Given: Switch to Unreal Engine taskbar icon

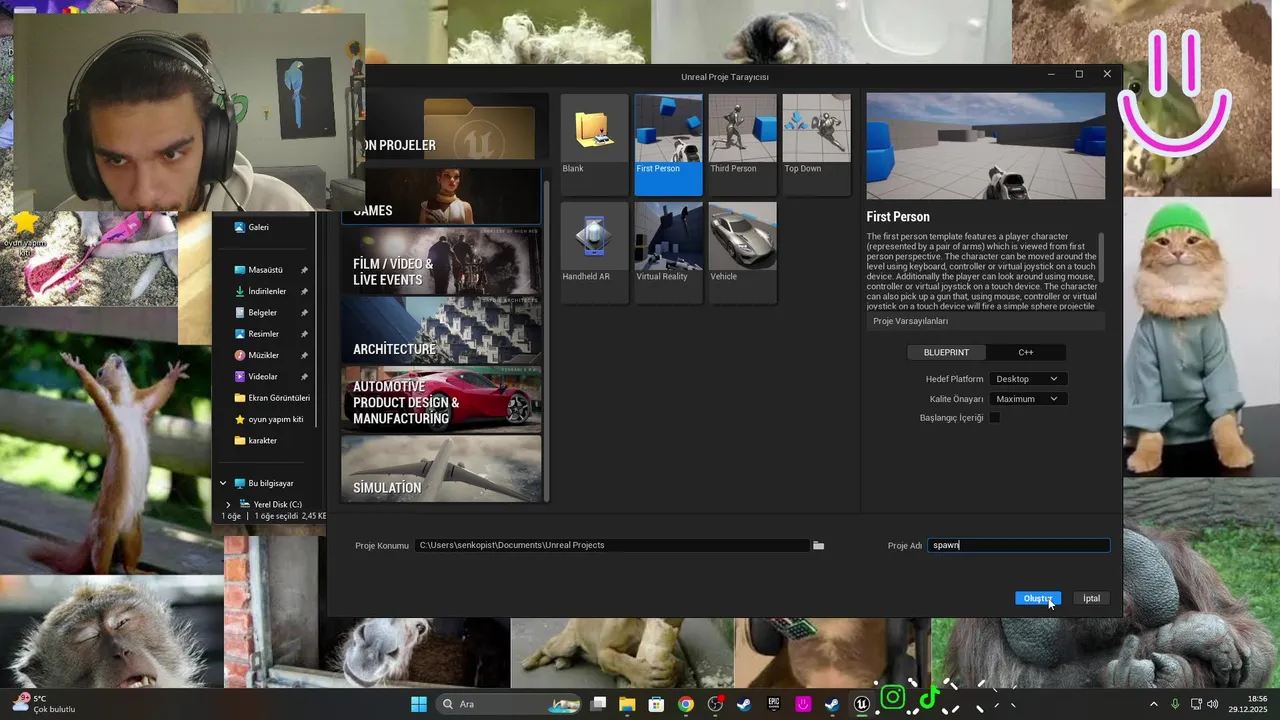Looking at the screenshot, I should pos(861,704).
